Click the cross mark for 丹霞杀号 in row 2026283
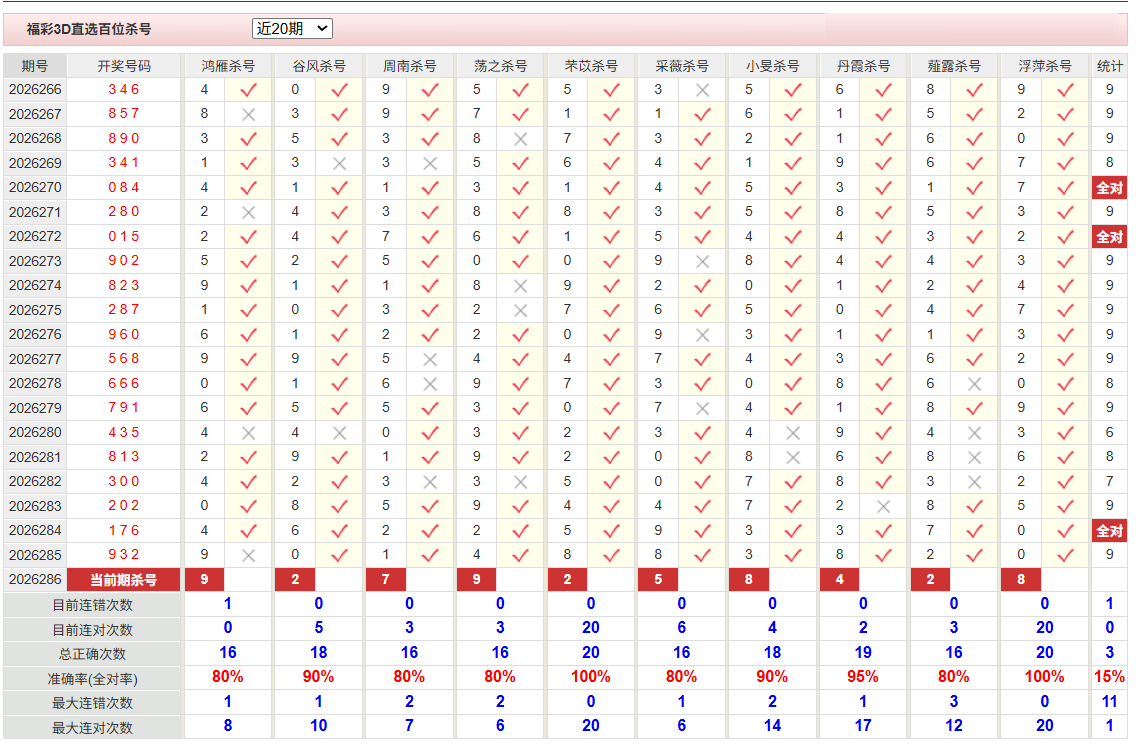The height and width of the screenshot is (754, 1141). point(883,507)
